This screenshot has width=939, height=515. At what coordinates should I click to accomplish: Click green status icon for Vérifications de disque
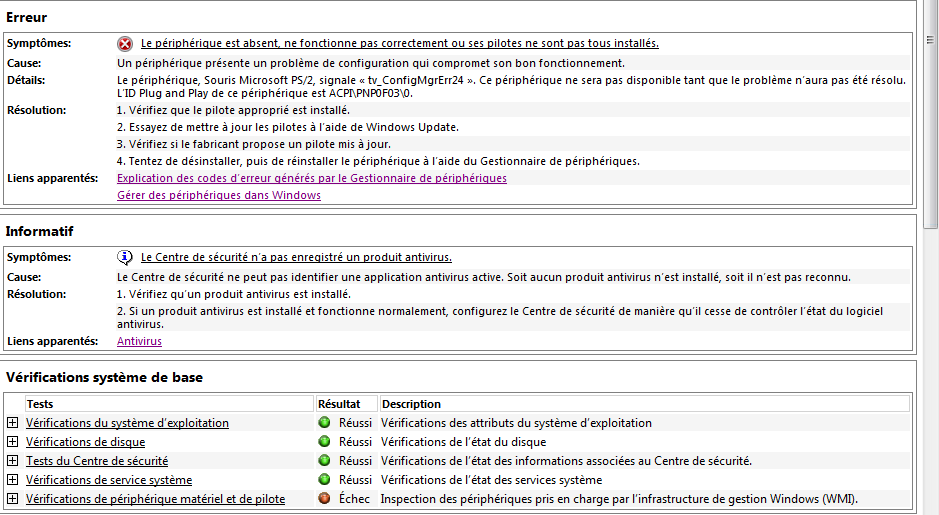click(325, 441)
